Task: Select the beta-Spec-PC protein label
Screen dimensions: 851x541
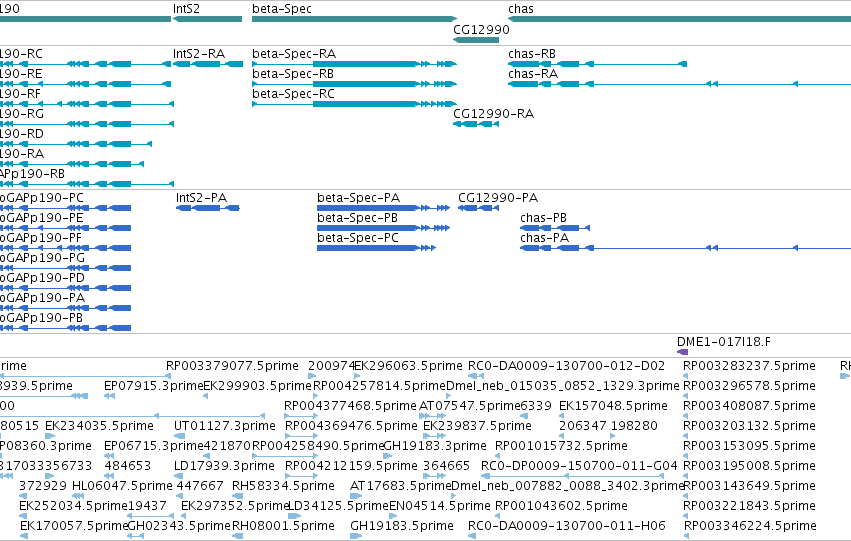Action: pyautogui.click(x=358, y=238)
